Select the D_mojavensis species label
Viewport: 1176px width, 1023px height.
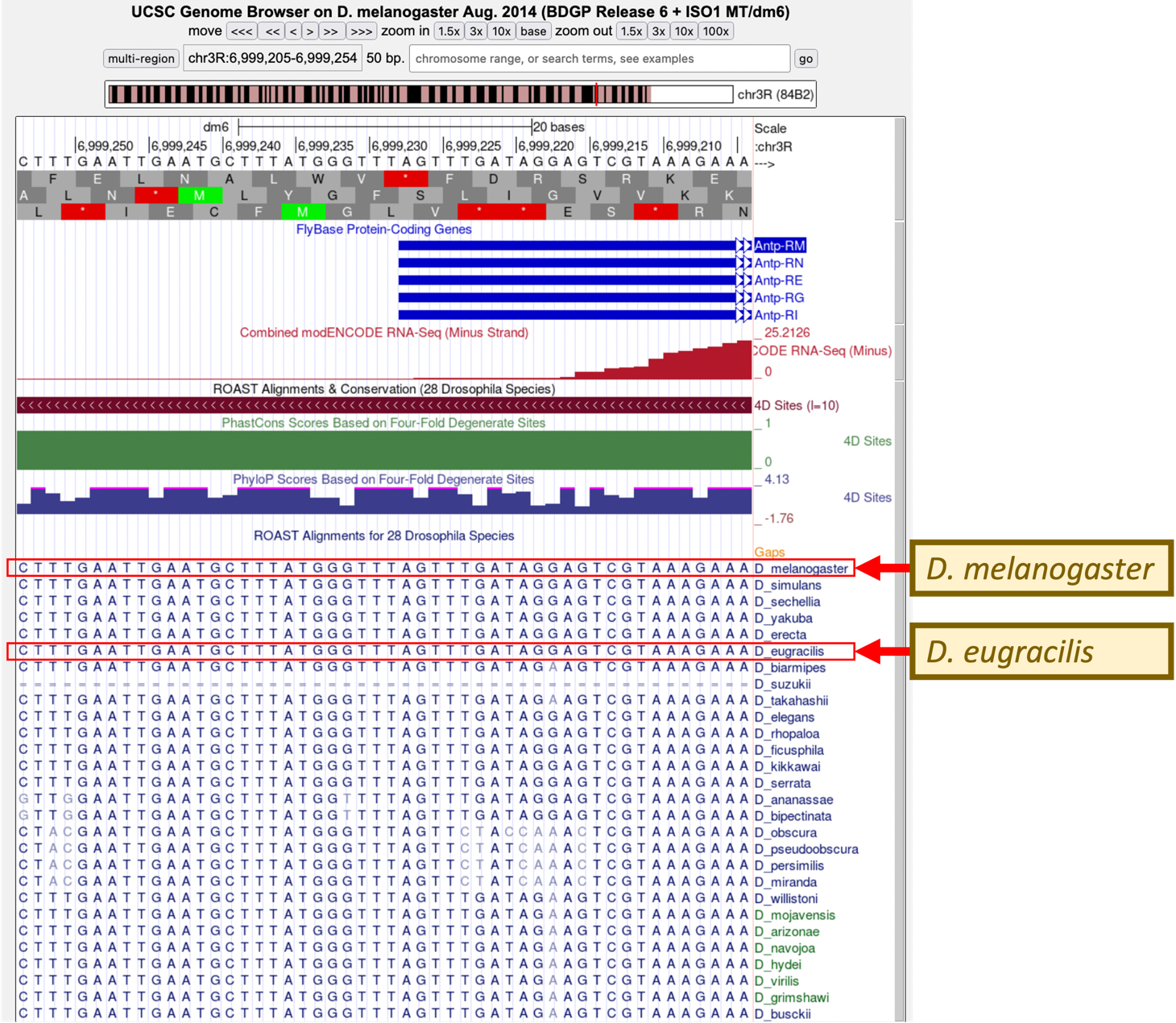coord(794,916)
